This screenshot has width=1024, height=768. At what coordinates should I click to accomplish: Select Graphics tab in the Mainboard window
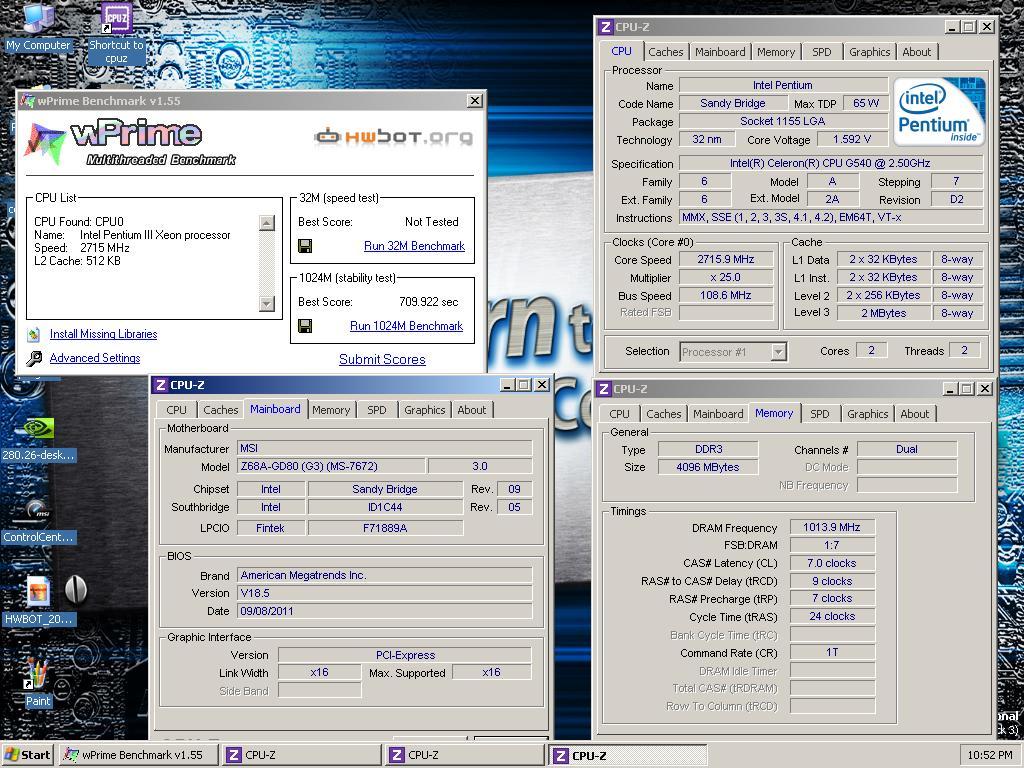(424, 410)
